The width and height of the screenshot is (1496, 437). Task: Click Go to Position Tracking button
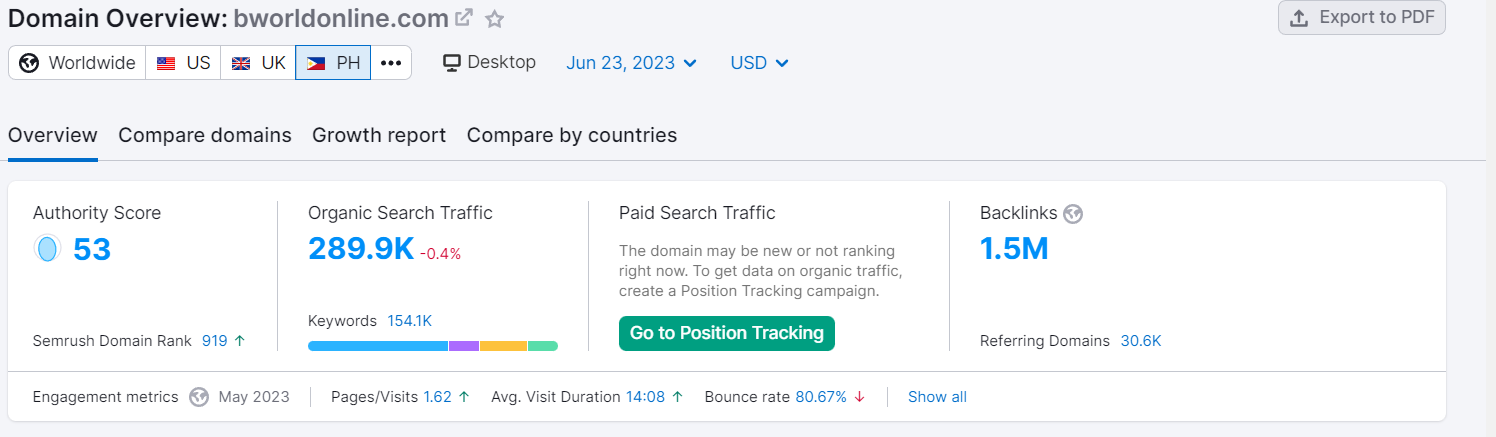click(726, 333)
